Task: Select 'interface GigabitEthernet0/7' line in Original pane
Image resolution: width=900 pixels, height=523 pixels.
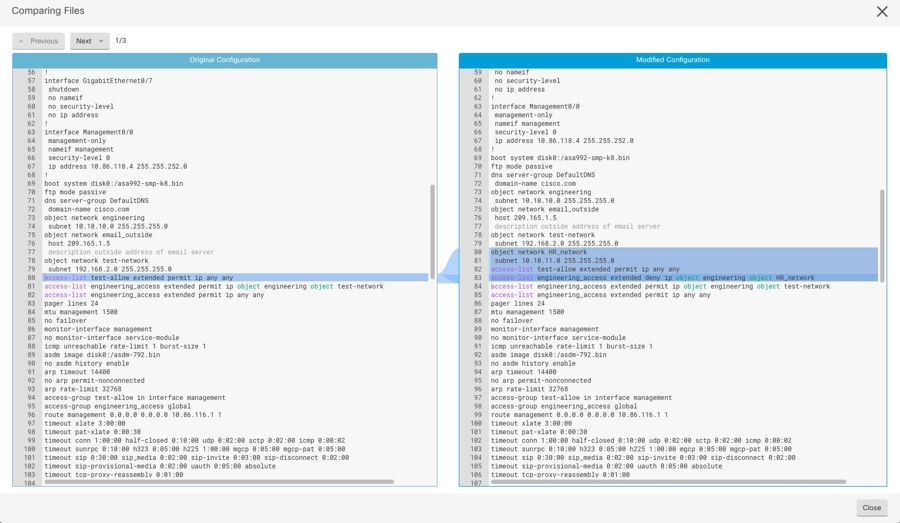Action: (x=98, y=81)
